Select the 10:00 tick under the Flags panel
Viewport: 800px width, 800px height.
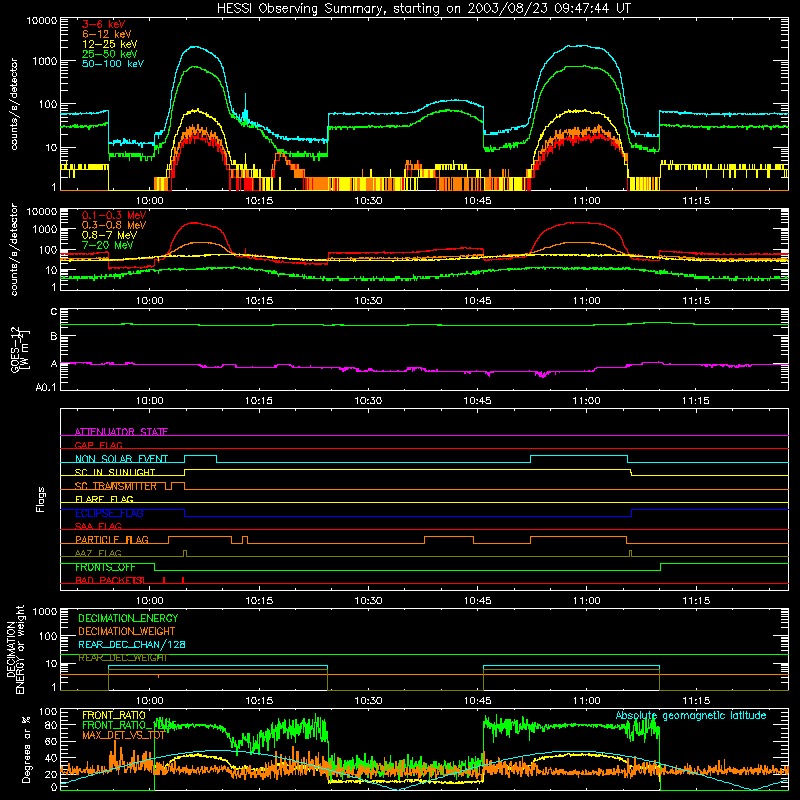149,601
